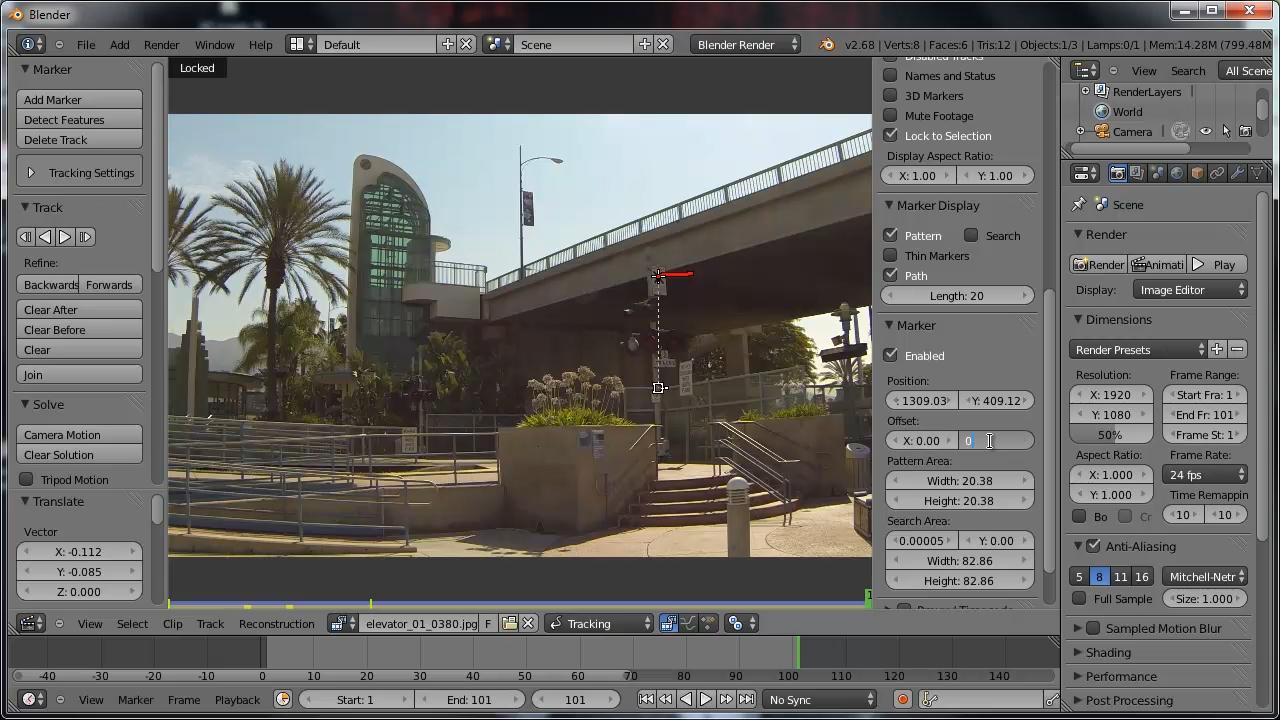
Task: Open the Object properties tab icon
Action: (1197, 173)
